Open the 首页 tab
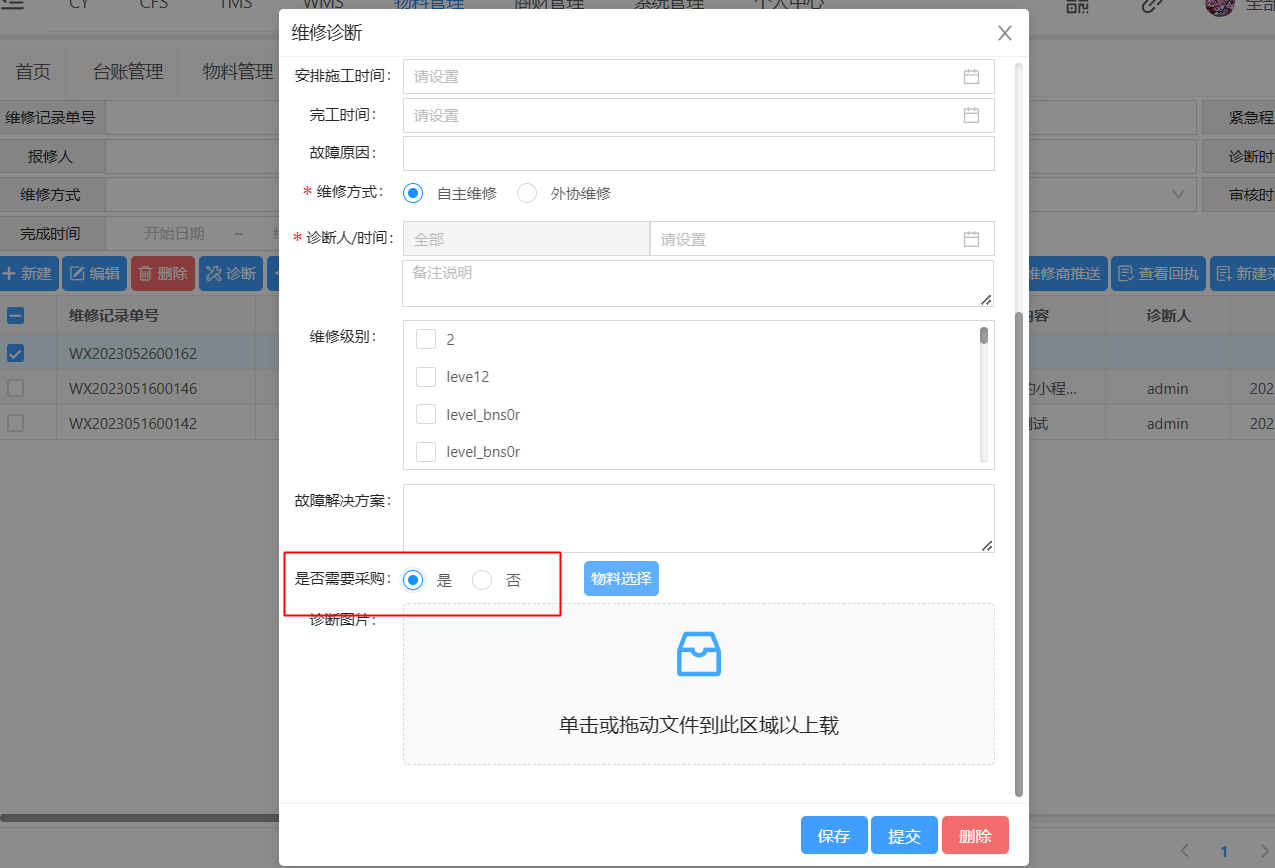The height and width of the screenshot is (868, 1275). 33,72
